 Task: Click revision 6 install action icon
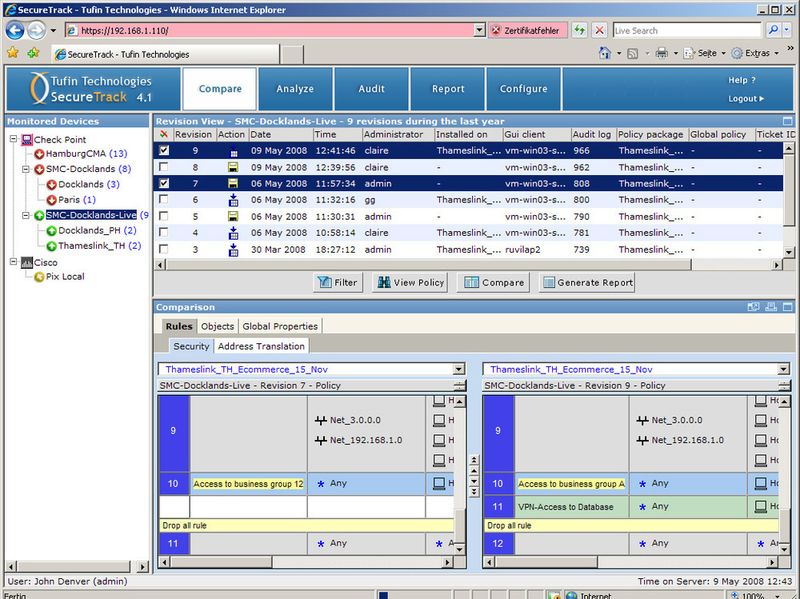click(233, 200)
